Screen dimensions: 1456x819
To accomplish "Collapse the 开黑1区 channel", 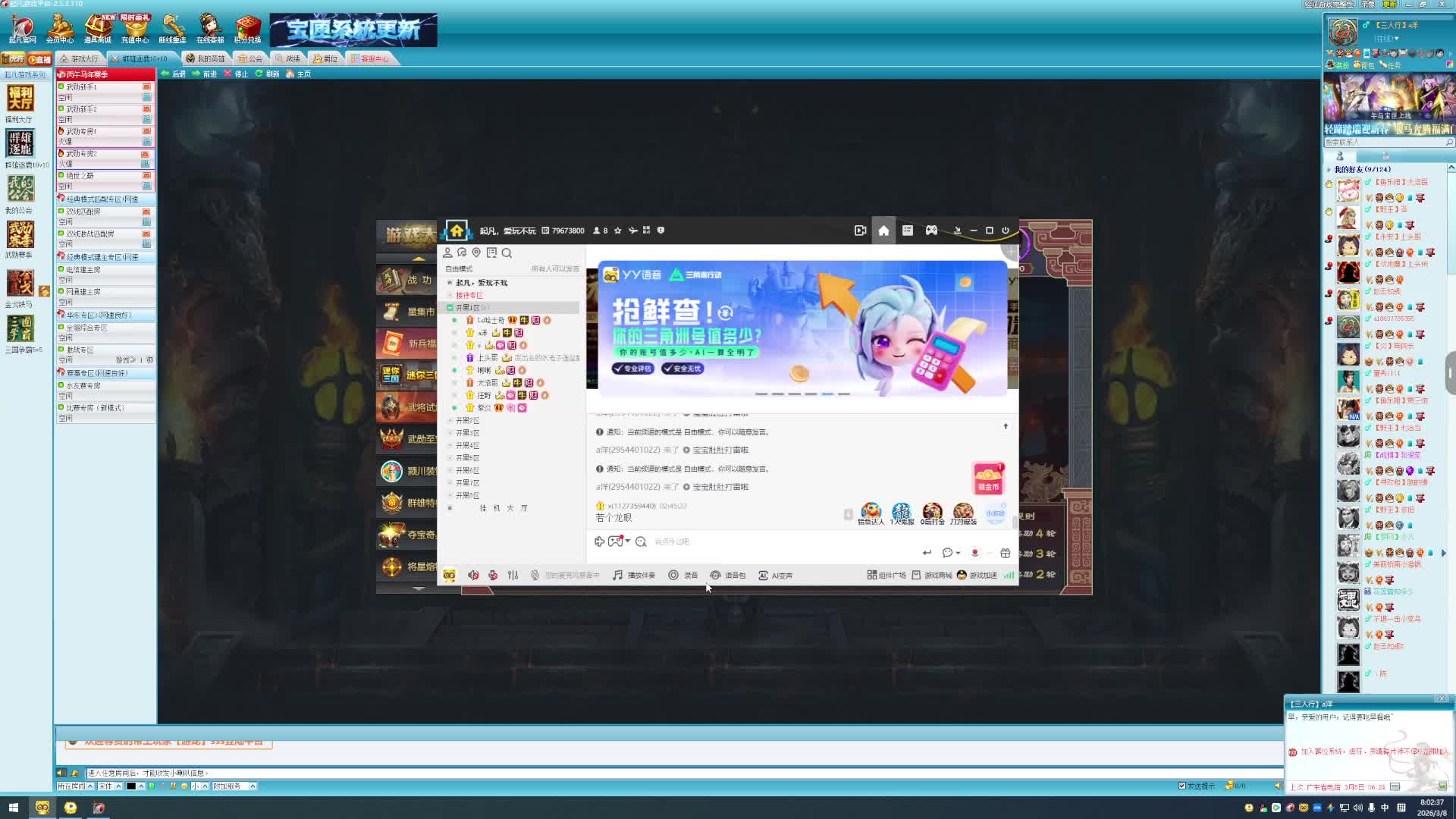I will (x=450, y=308).
